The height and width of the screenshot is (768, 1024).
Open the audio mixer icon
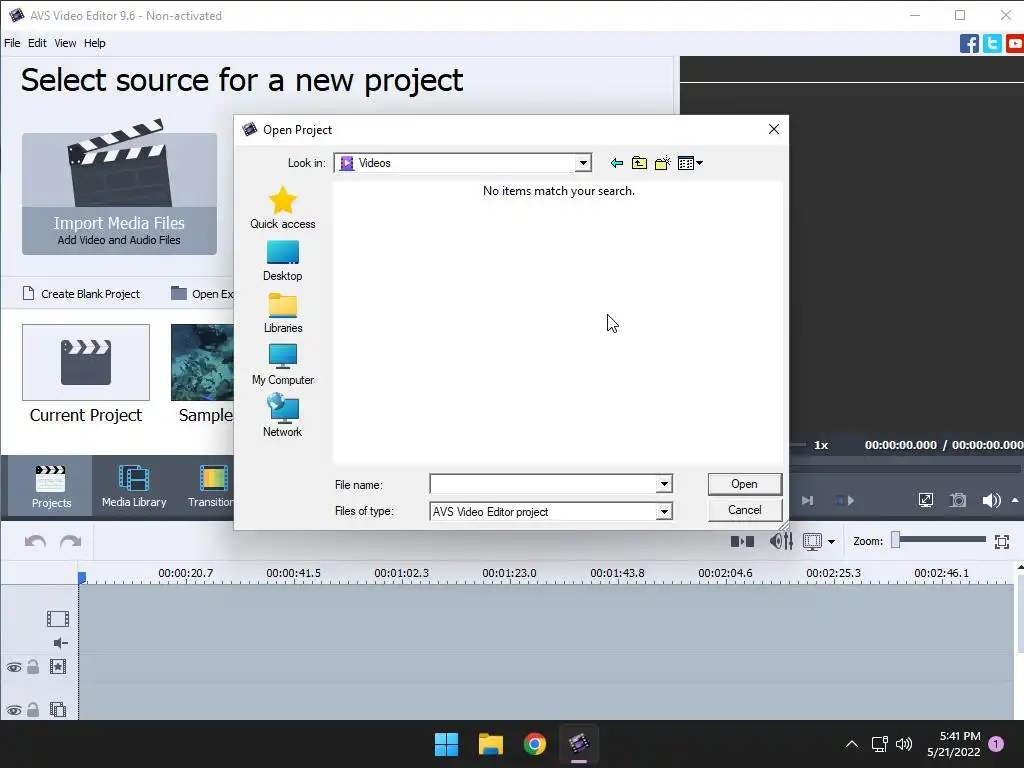(781, 541)
